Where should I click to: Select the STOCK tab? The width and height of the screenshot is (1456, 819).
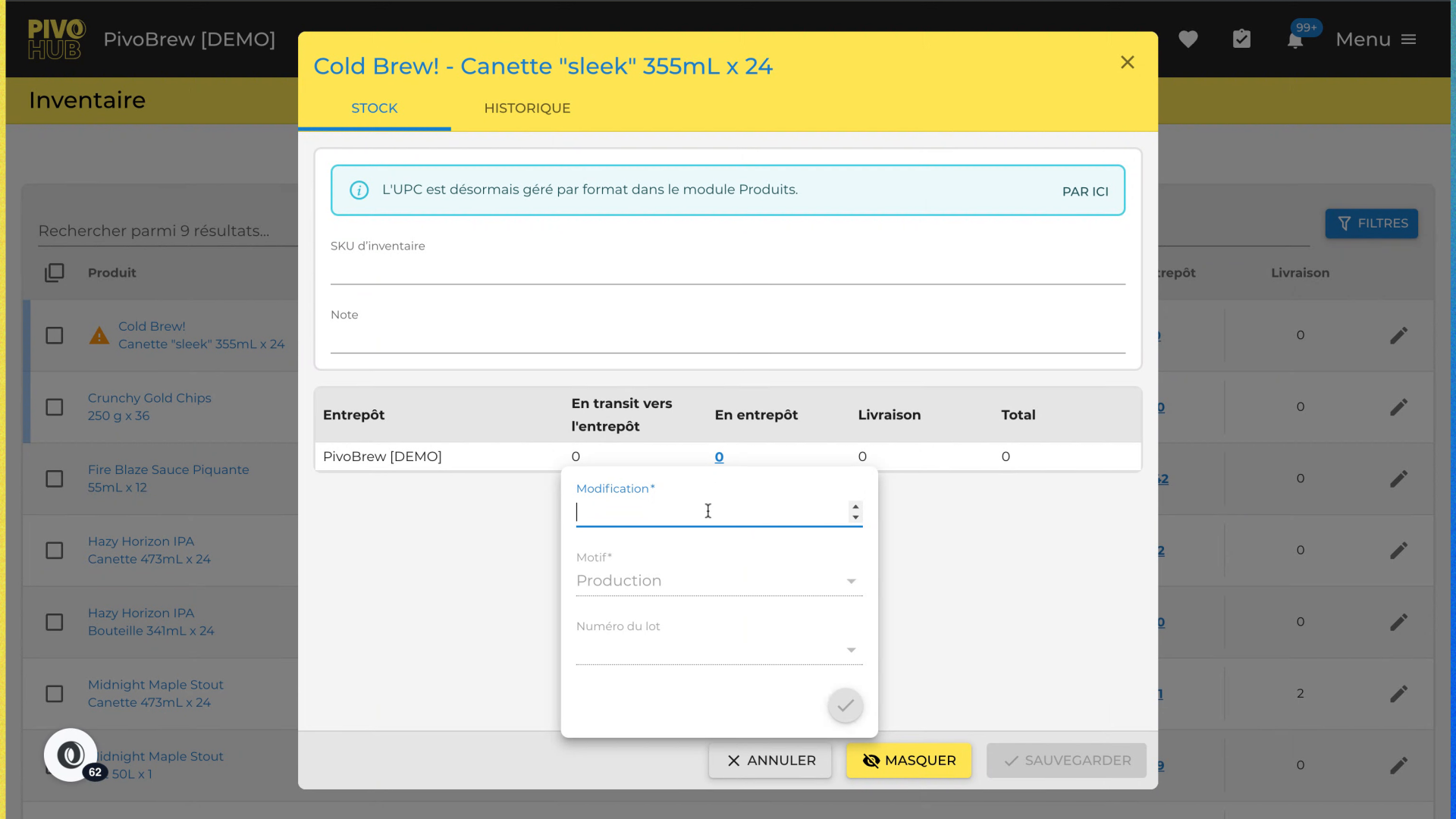coord(374,108)
